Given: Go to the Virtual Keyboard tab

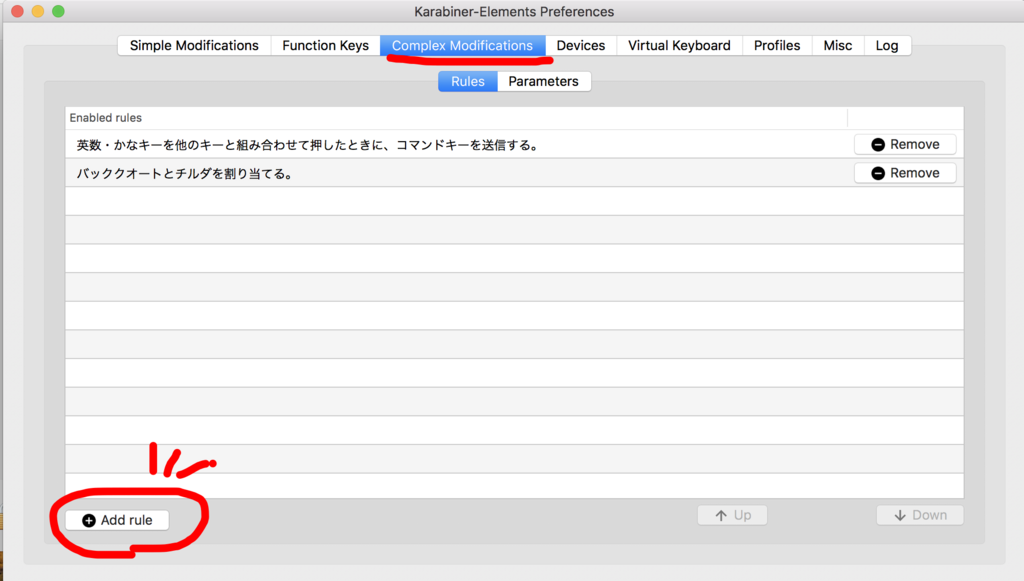Looking at the screenshot, I should pyautogui.click(x=679, y=46).
